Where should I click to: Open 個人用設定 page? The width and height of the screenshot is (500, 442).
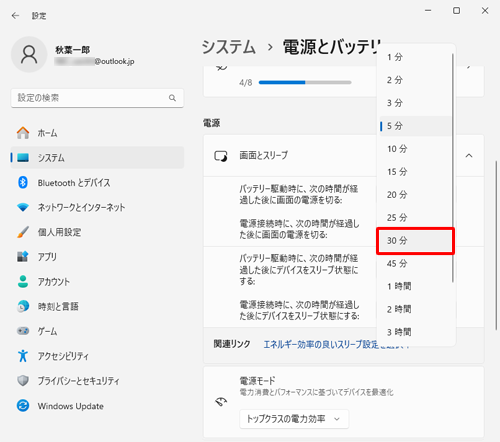(x=97, y=232)
